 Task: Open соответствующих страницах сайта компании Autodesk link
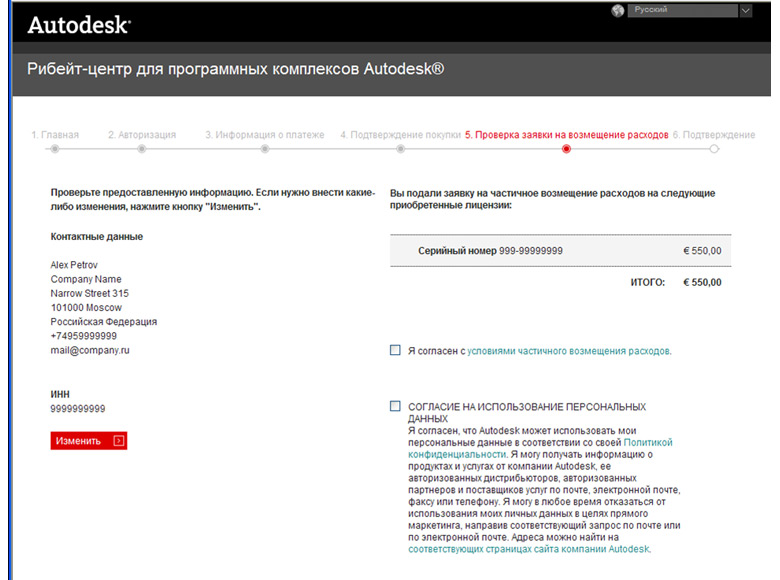529,549
